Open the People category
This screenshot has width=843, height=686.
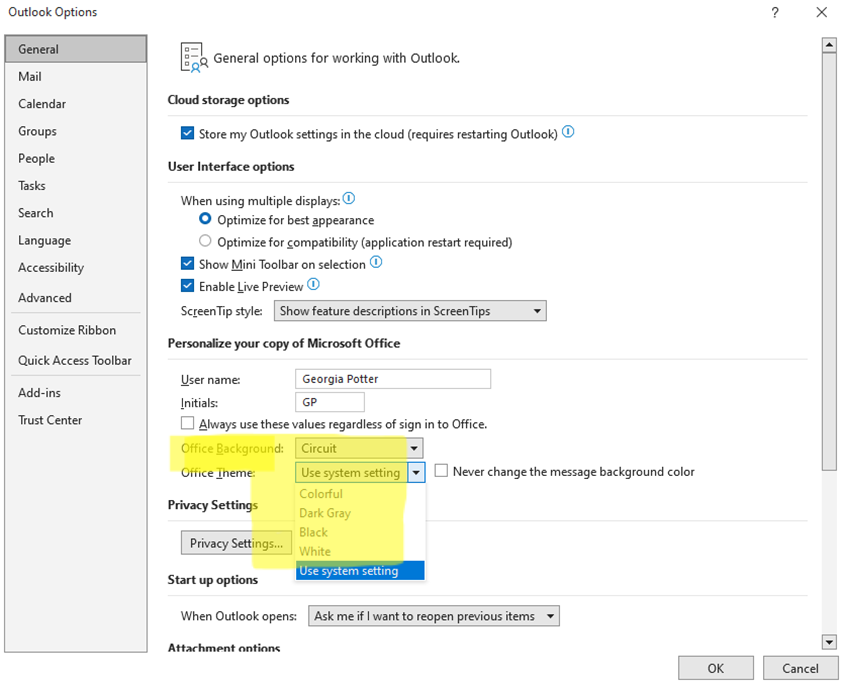pyautogui.click(x=76, y=159)
